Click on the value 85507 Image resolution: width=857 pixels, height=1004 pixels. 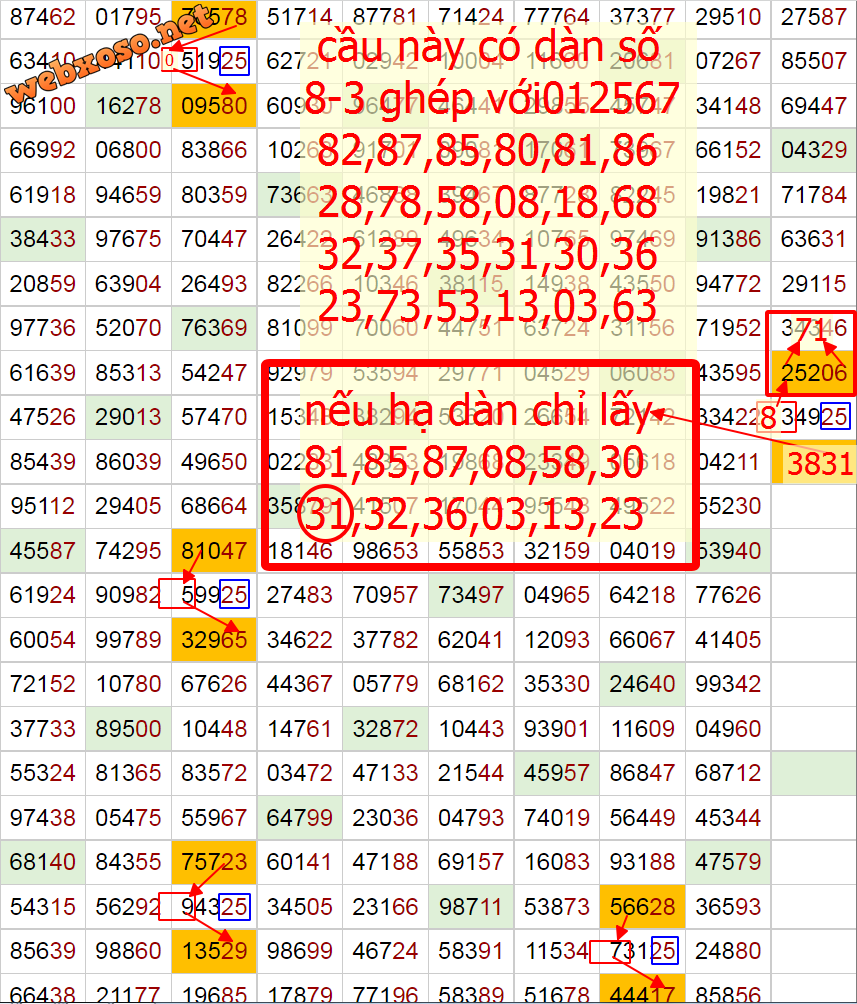tap(813, 61)
